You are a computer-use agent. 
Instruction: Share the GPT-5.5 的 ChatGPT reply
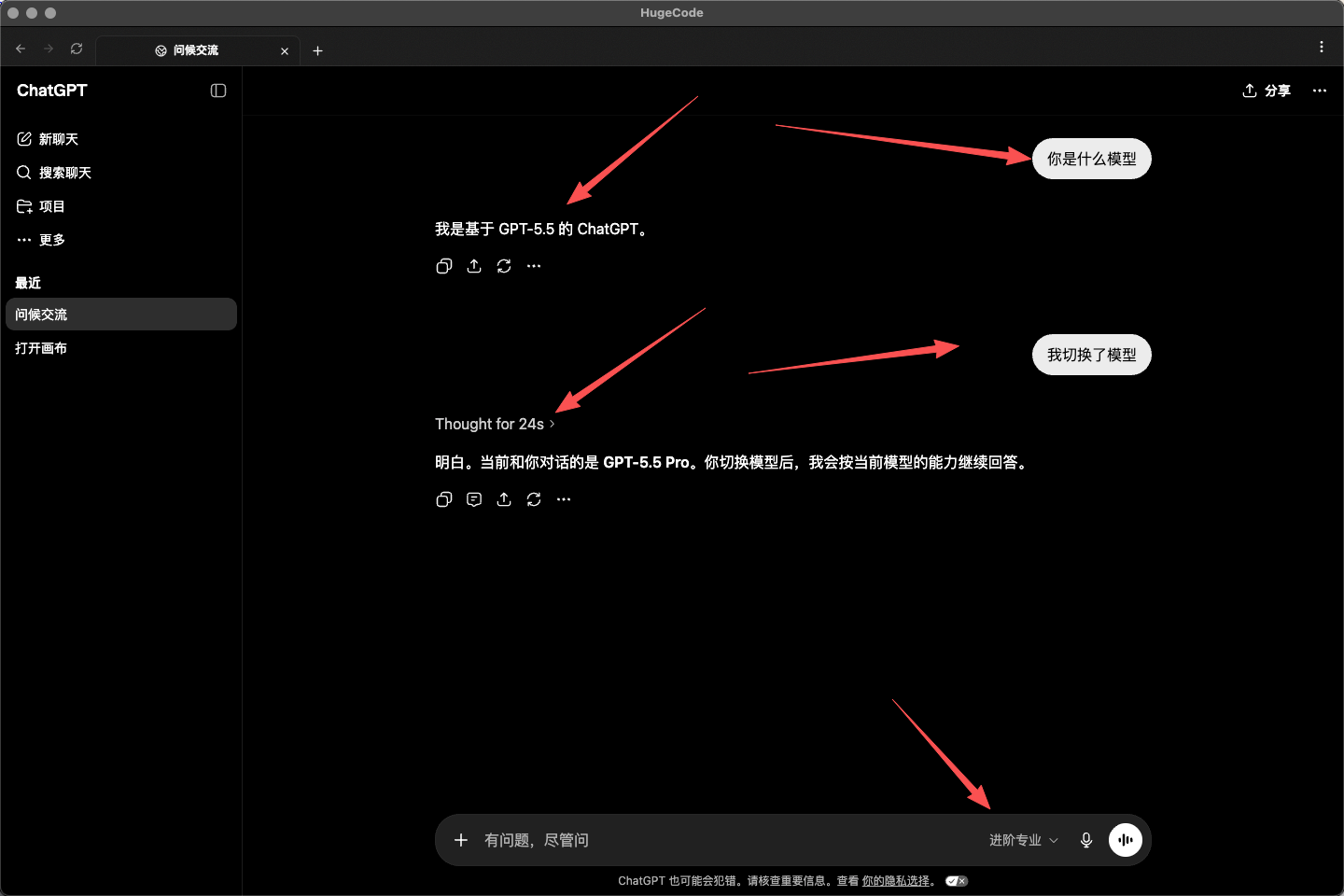click(x=474, y=266)
